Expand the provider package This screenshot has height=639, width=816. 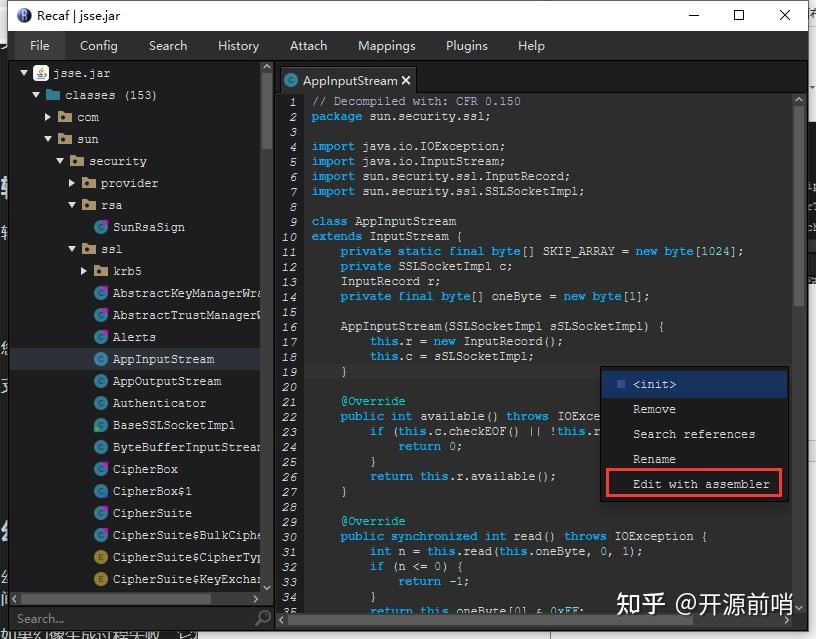tap(72, 183)
